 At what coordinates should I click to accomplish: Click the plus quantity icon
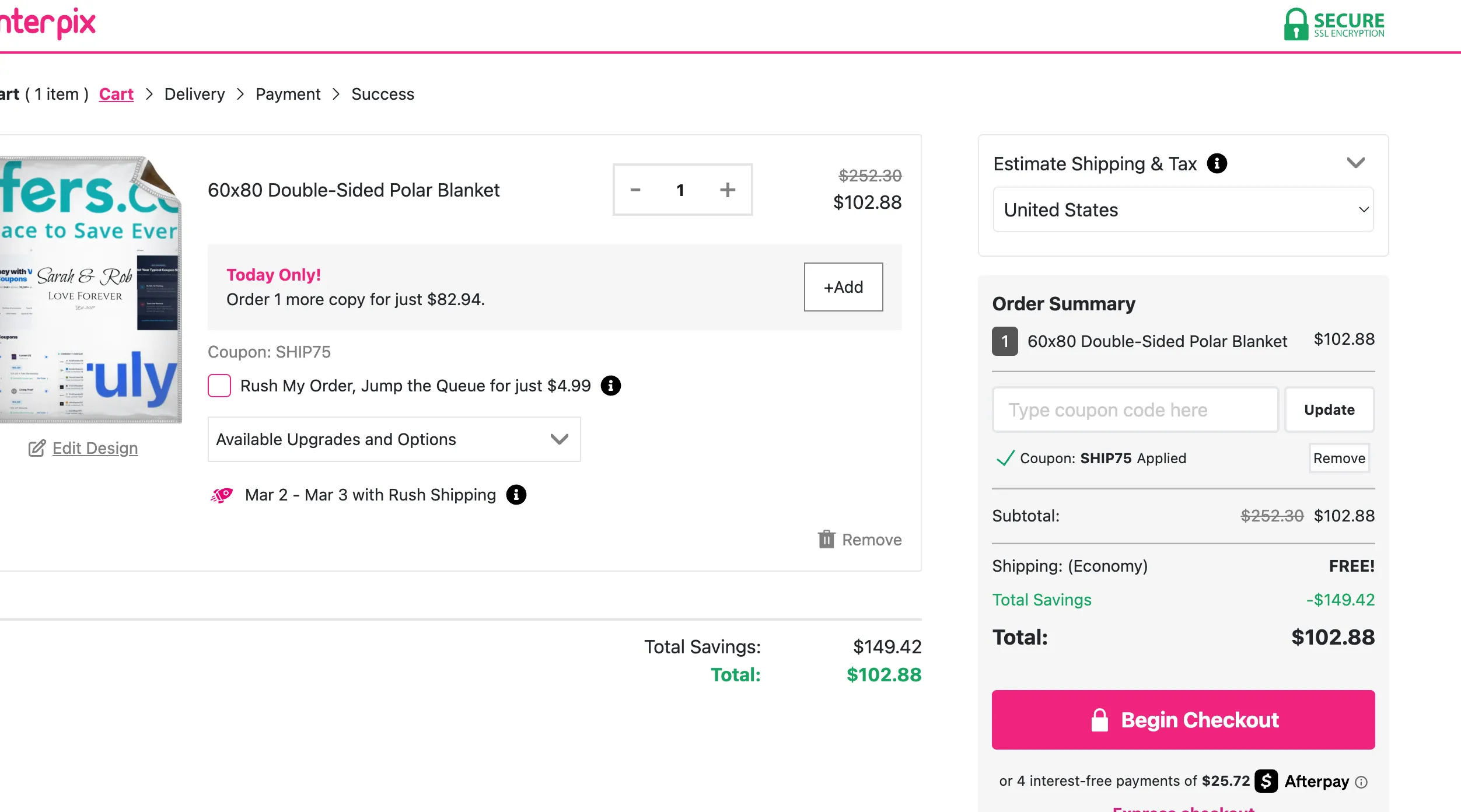[x=728, y=190]
